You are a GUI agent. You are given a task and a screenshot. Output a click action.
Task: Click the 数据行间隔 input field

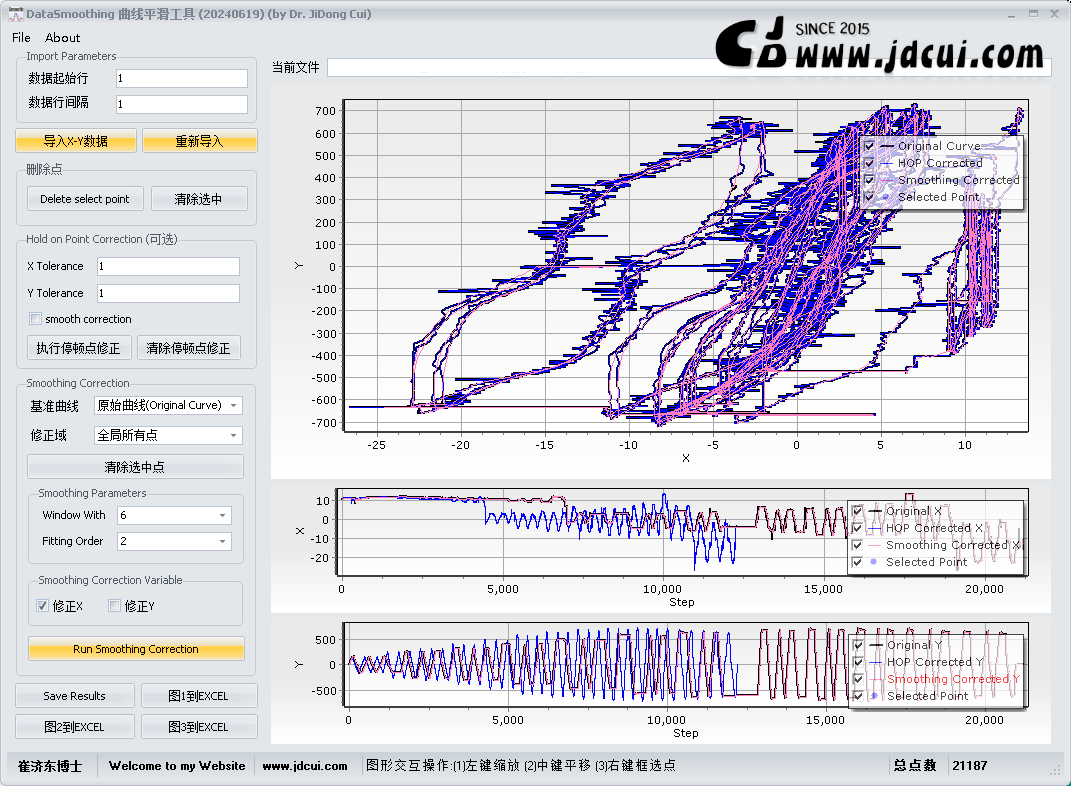(x=182, y=104)
